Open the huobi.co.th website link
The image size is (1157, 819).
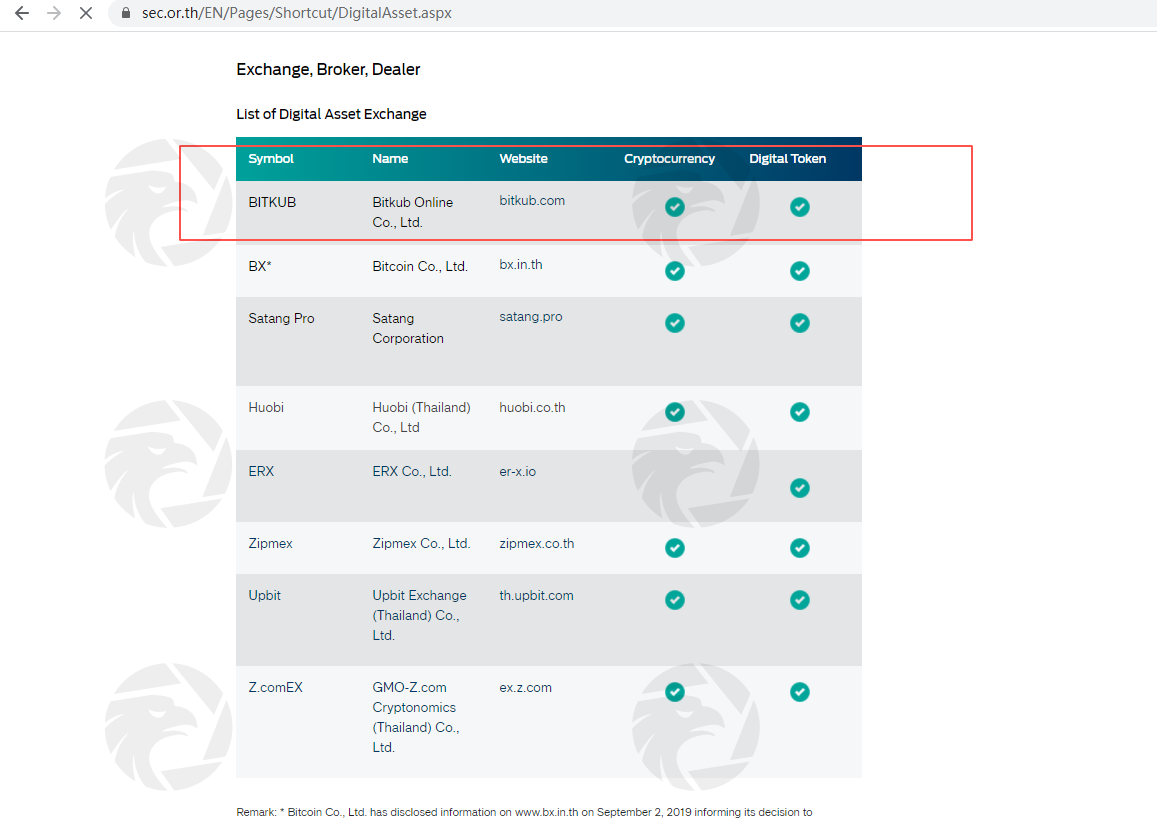[x=532, y=407]
